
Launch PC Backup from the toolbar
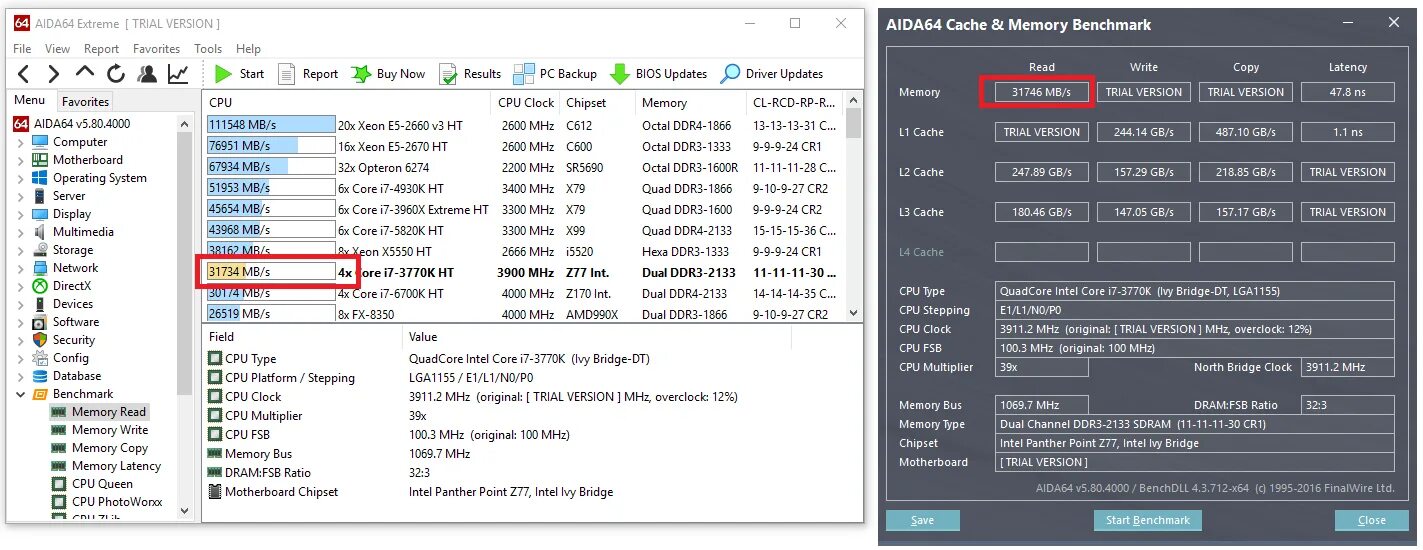523,73
